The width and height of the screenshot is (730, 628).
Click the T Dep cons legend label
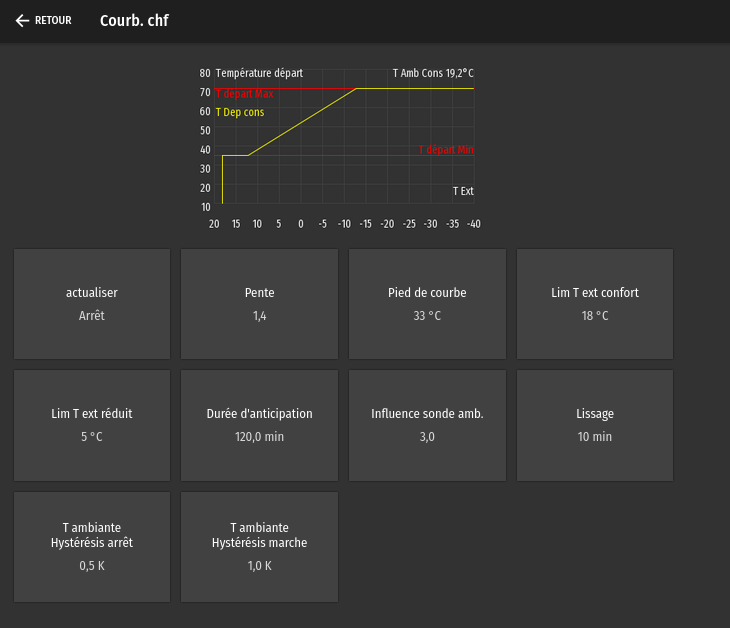(240, 112)
